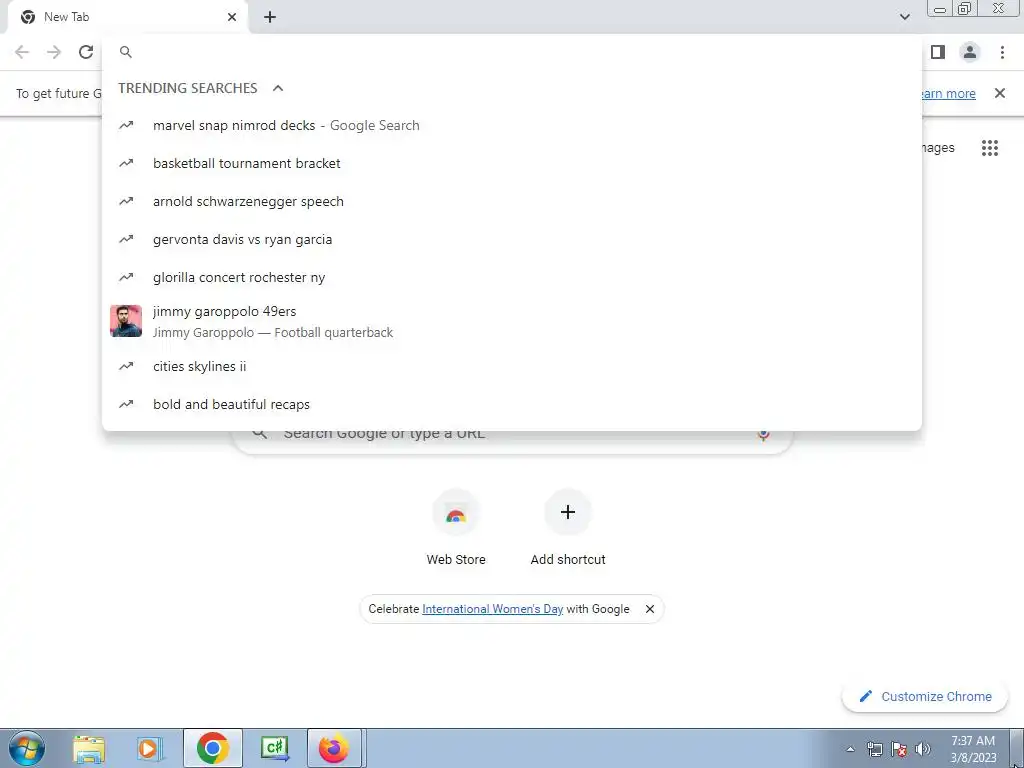Select suggestion cities skylines ii
This screenshot has height=768, width=1024.
point(512,366)
